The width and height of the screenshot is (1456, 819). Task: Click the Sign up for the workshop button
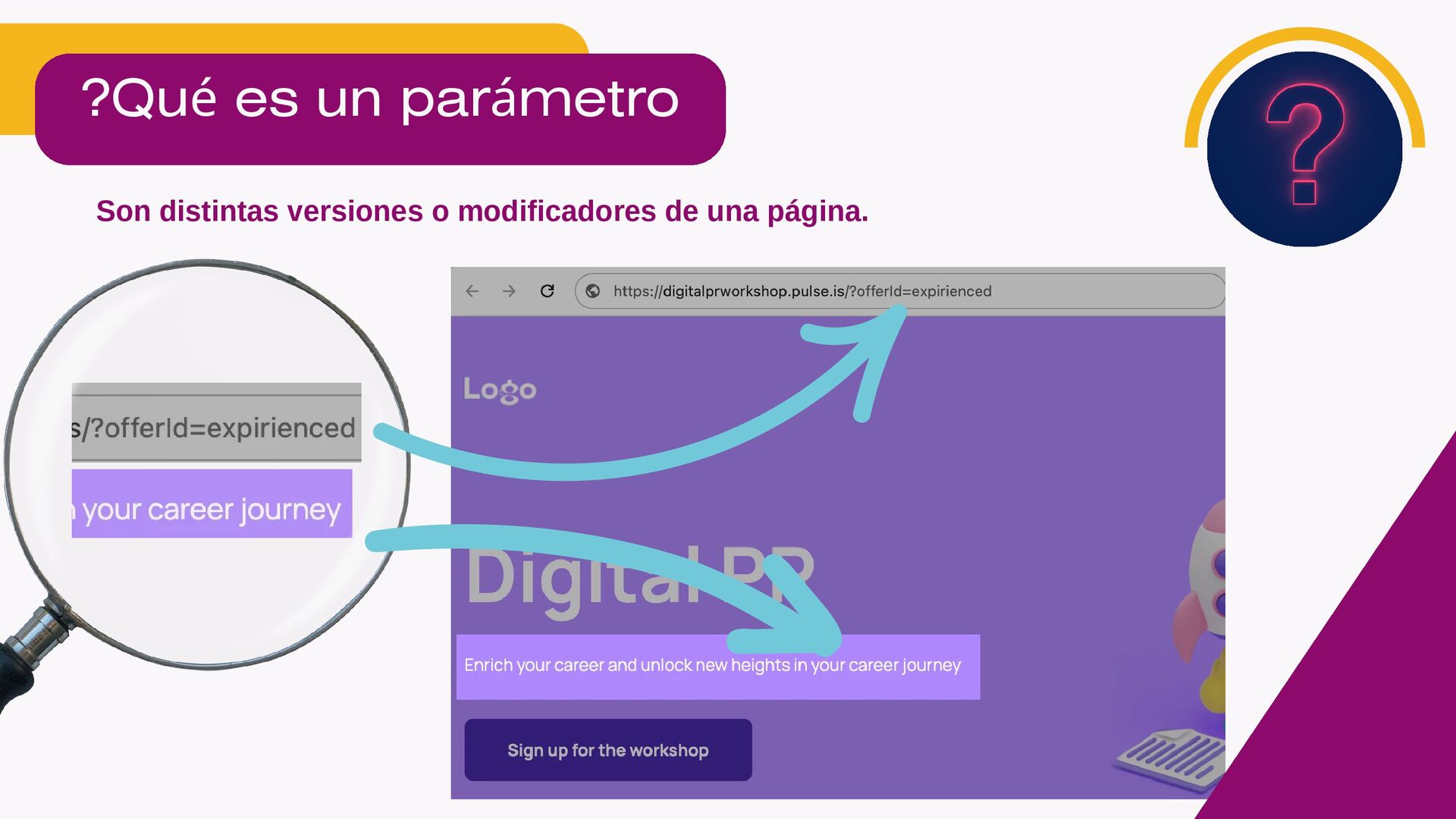coord(608,750)
